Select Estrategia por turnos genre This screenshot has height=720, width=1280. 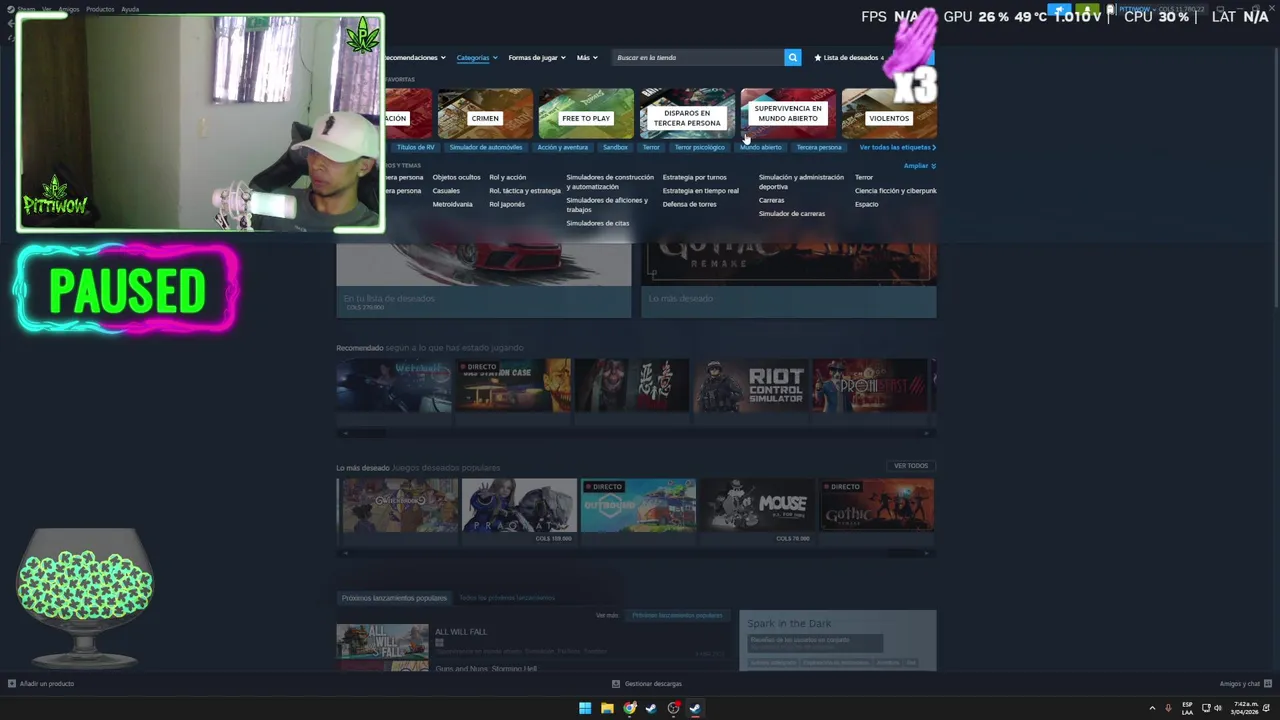[x=694, y=177]
